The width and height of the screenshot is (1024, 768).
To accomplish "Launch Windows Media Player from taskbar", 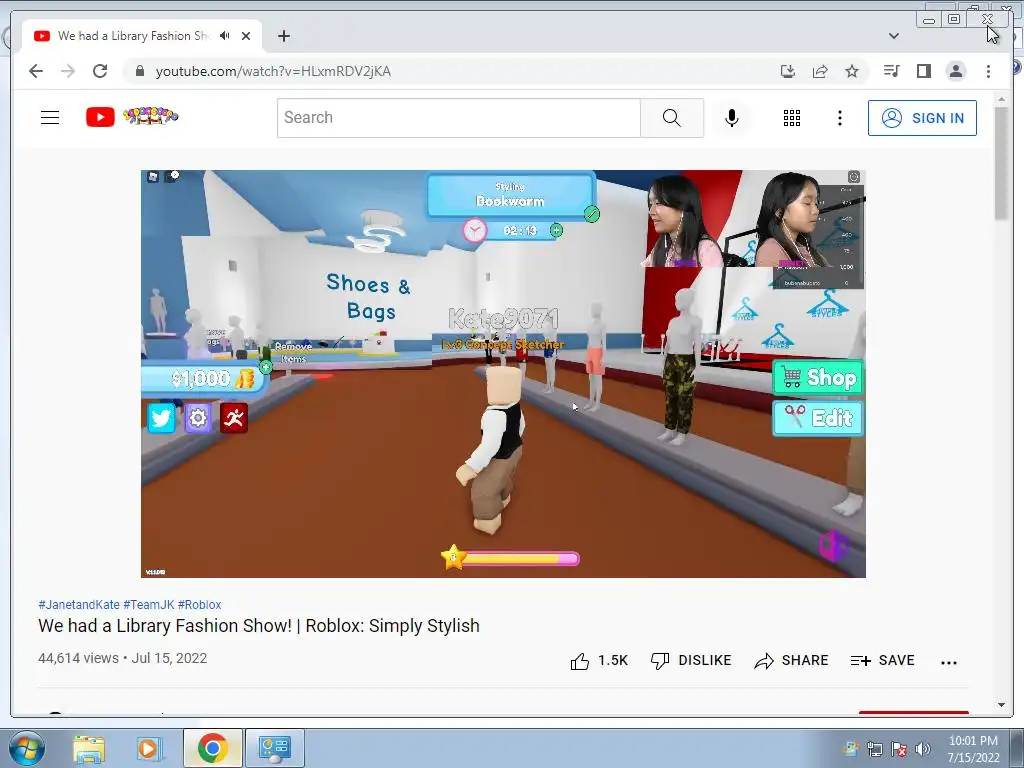I will tap(148, 748).
